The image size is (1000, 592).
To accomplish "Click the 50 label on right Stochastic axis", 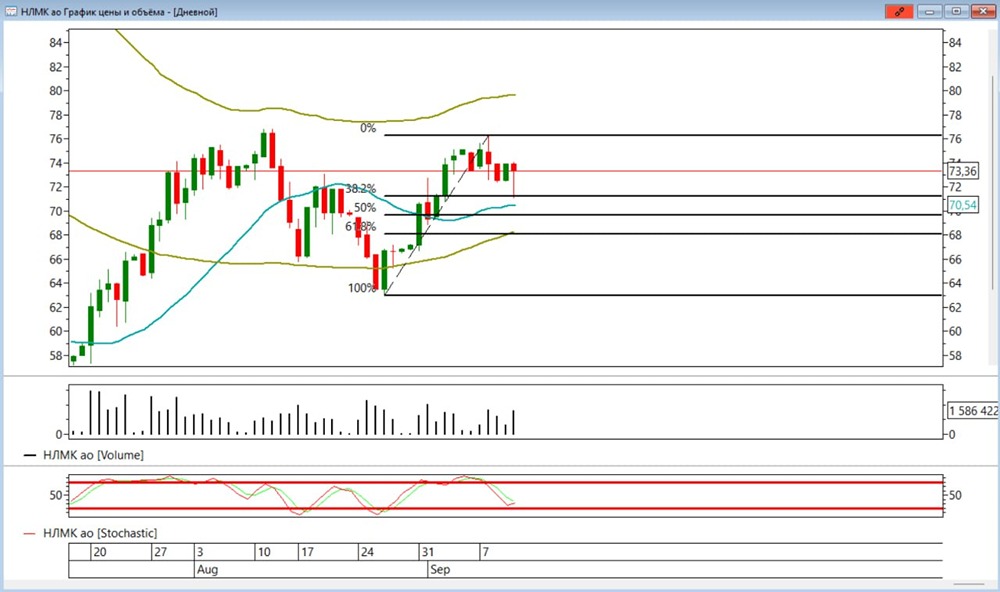I will click(955, 495).
